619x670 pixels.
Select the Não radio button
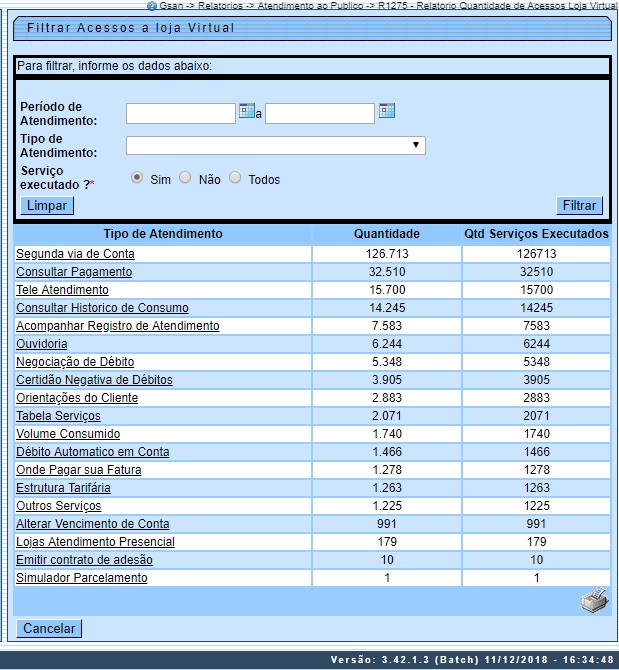(185, 178)
